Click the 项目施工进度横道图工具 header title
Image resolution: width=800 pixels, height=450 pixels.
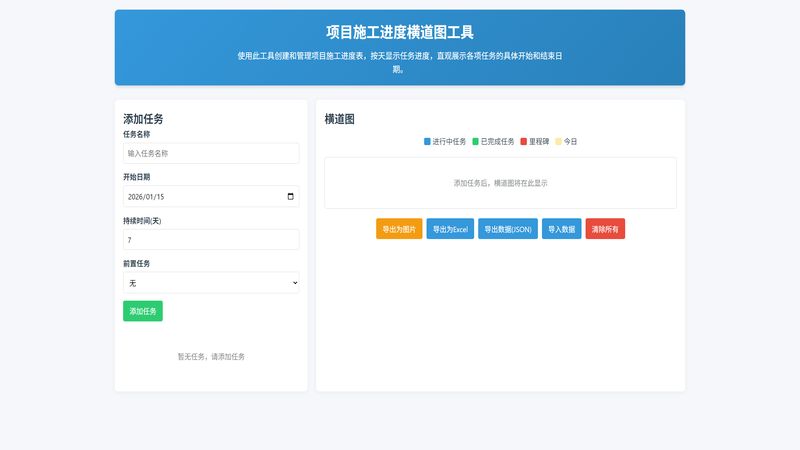400,32
